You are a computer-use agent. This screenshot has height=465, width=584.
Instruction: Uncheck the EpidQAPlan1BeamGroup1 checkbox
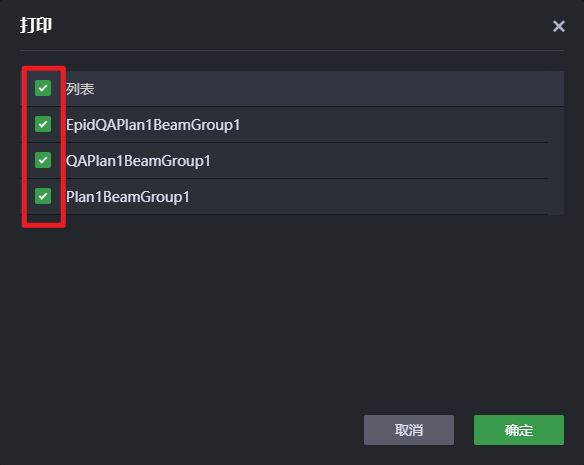tap(43, 124)
